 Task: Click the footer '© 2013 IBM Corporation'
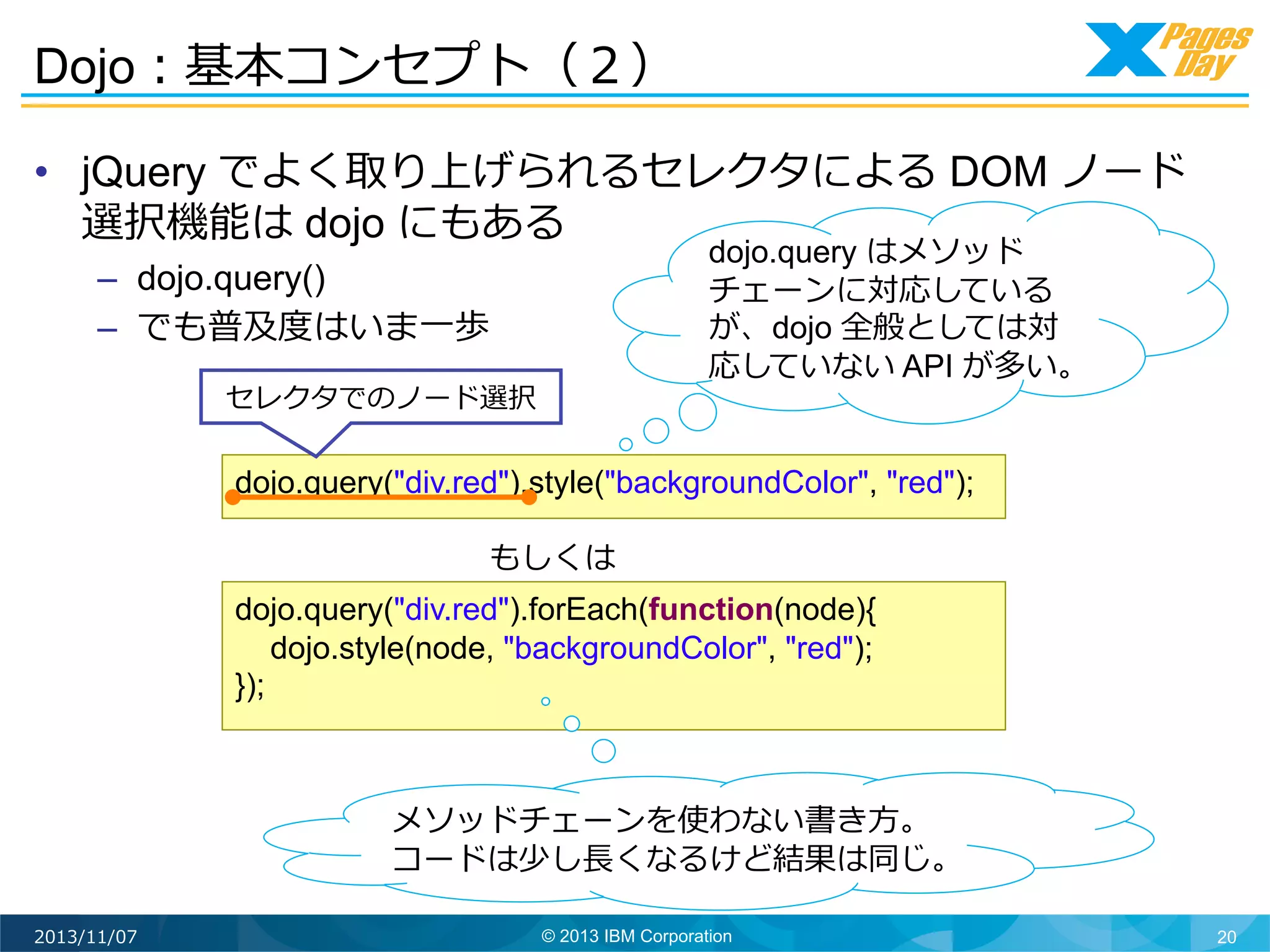coord(636,936)
